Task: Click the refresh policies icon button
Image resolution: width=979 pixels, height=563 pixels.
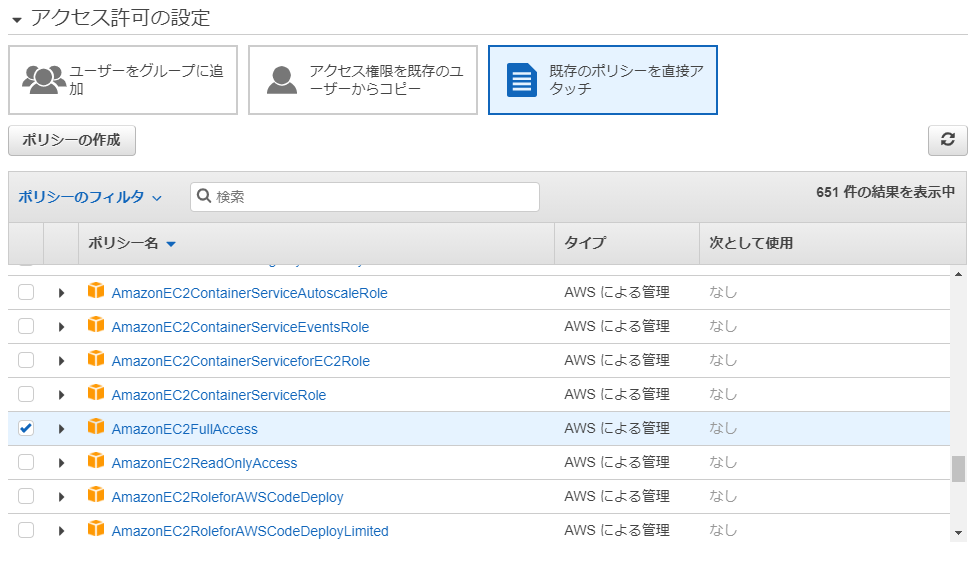Action: (x=947, y=140)
